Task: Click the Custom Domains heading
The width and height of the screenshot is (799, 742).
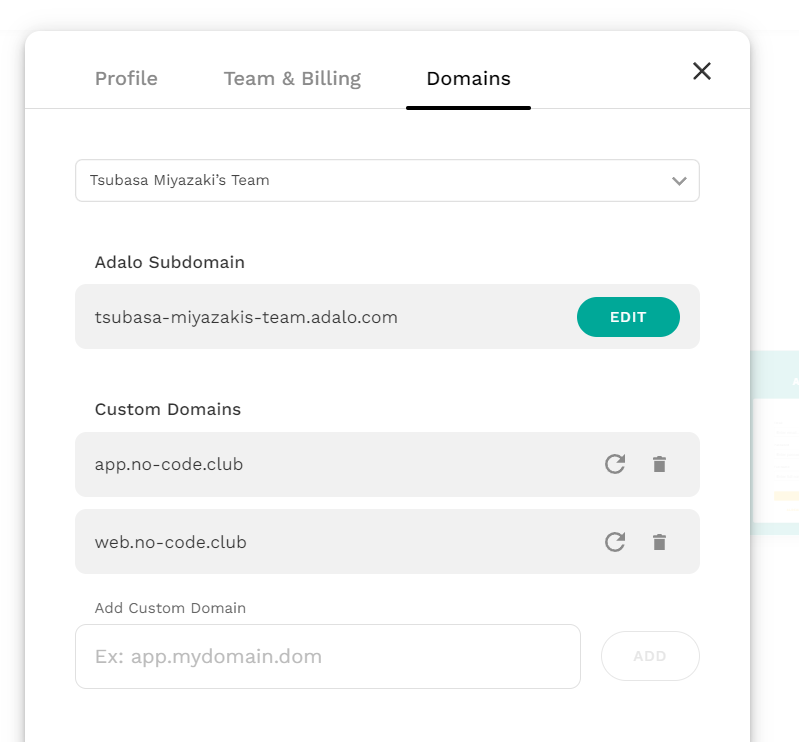Action: tap(168, 409)
